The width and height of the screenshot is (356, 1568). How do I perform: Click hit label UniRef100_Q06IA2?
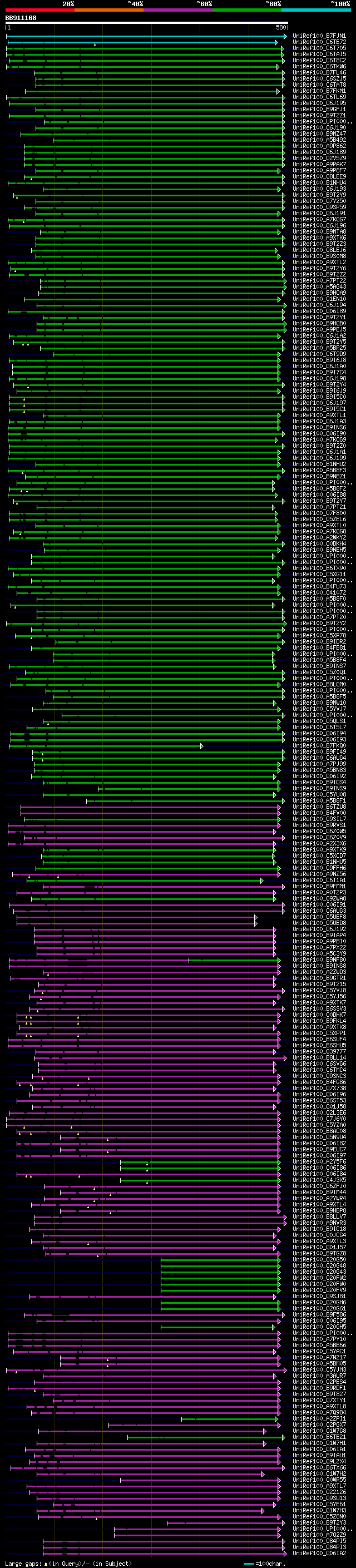tap(319, 1553)
